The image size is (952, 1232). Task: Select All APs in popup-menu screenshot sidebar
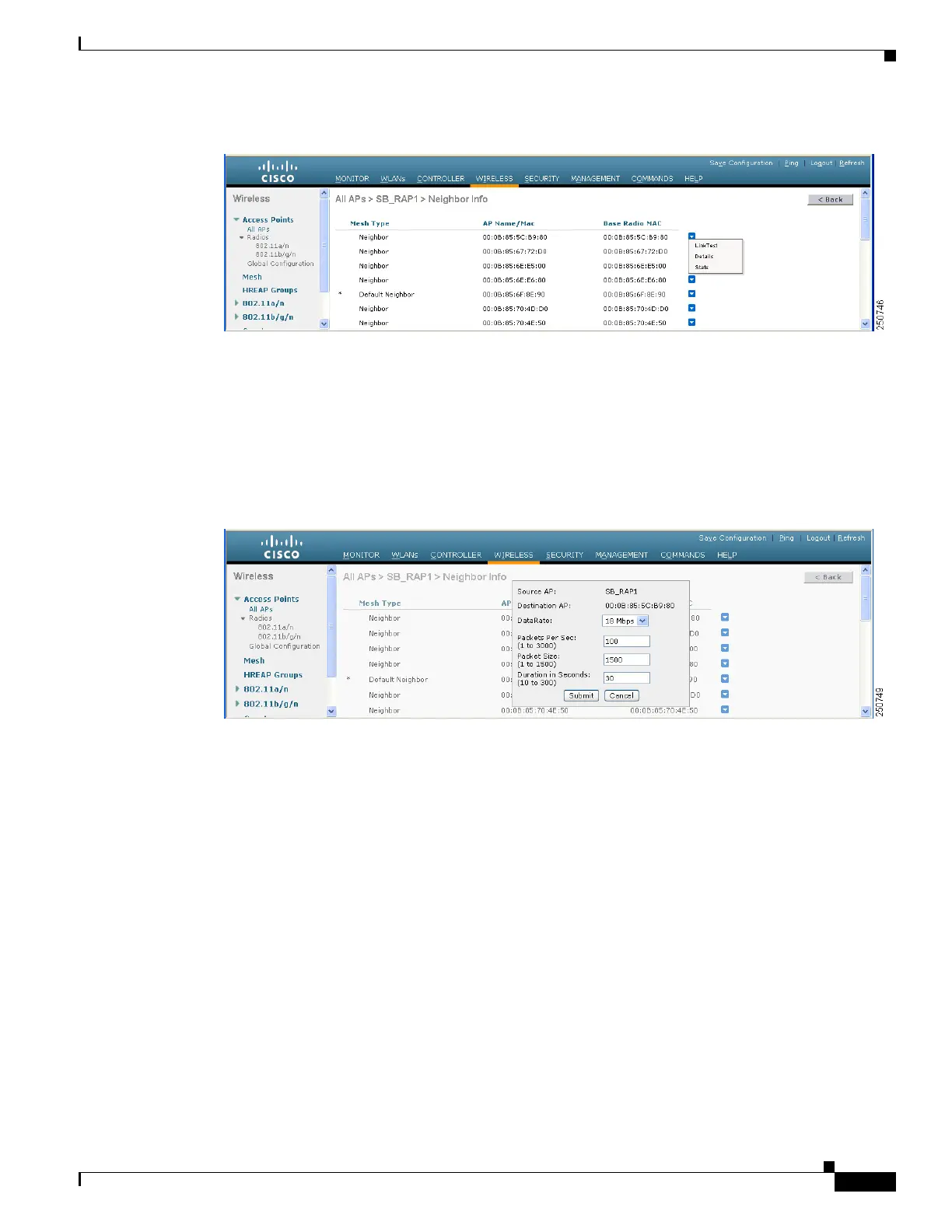(258, 229)
